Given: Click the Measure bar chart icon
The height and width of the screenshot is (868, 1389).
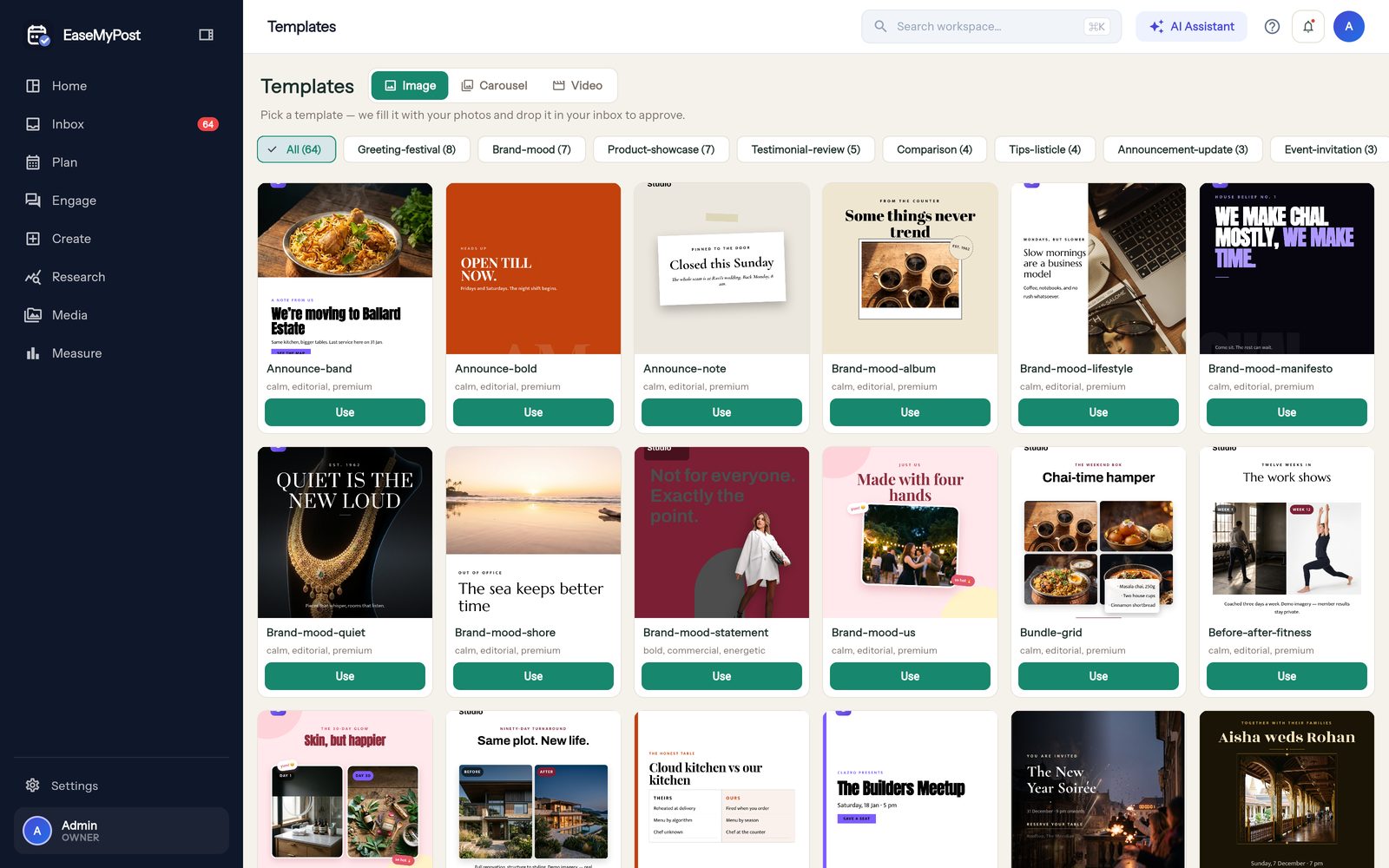Looking at the screenshot, I should click(33, 353).
